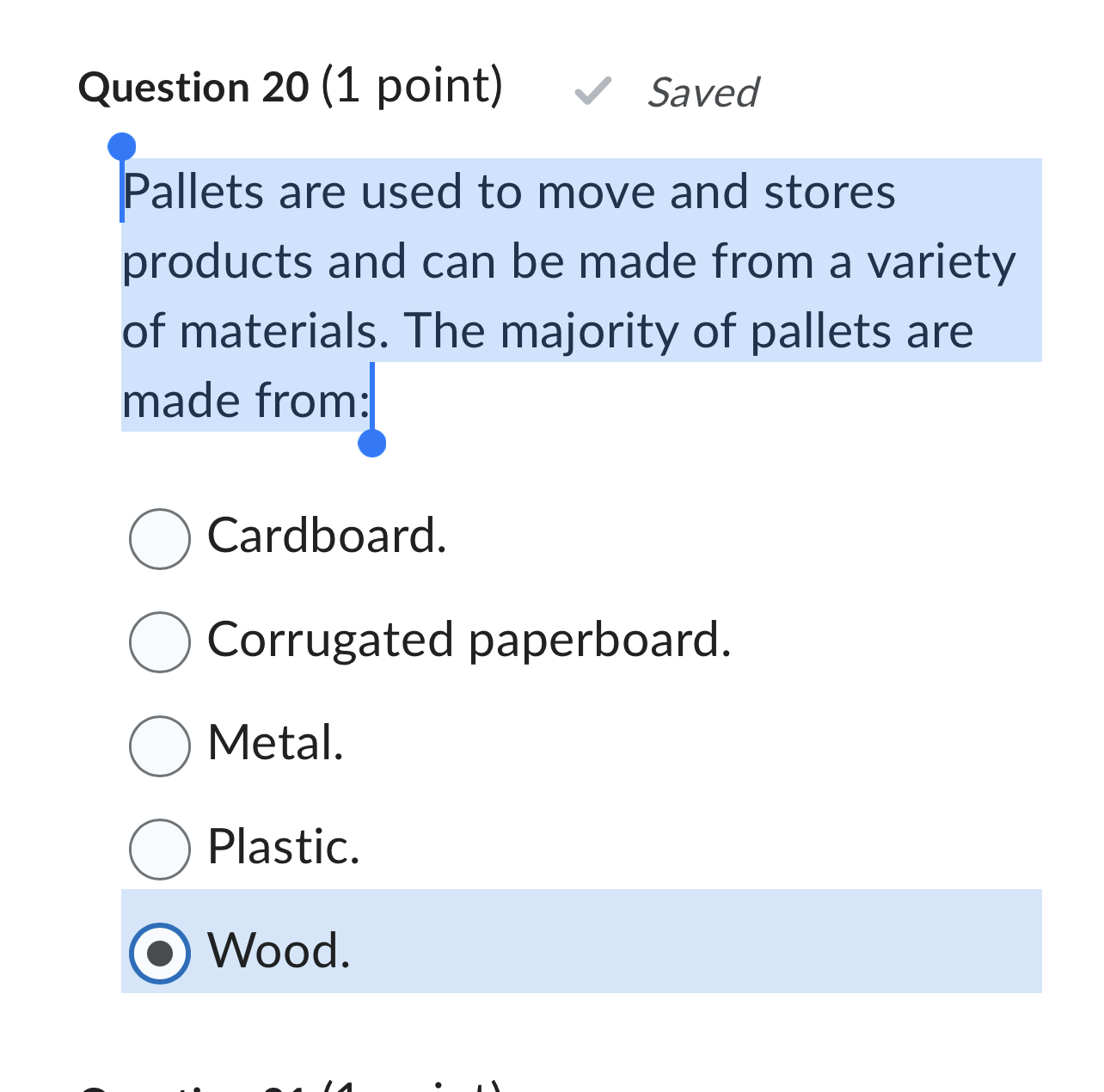Click the (1 point) label
Viewport: 1104px width, 1092px height.
[x=413, y=84]
